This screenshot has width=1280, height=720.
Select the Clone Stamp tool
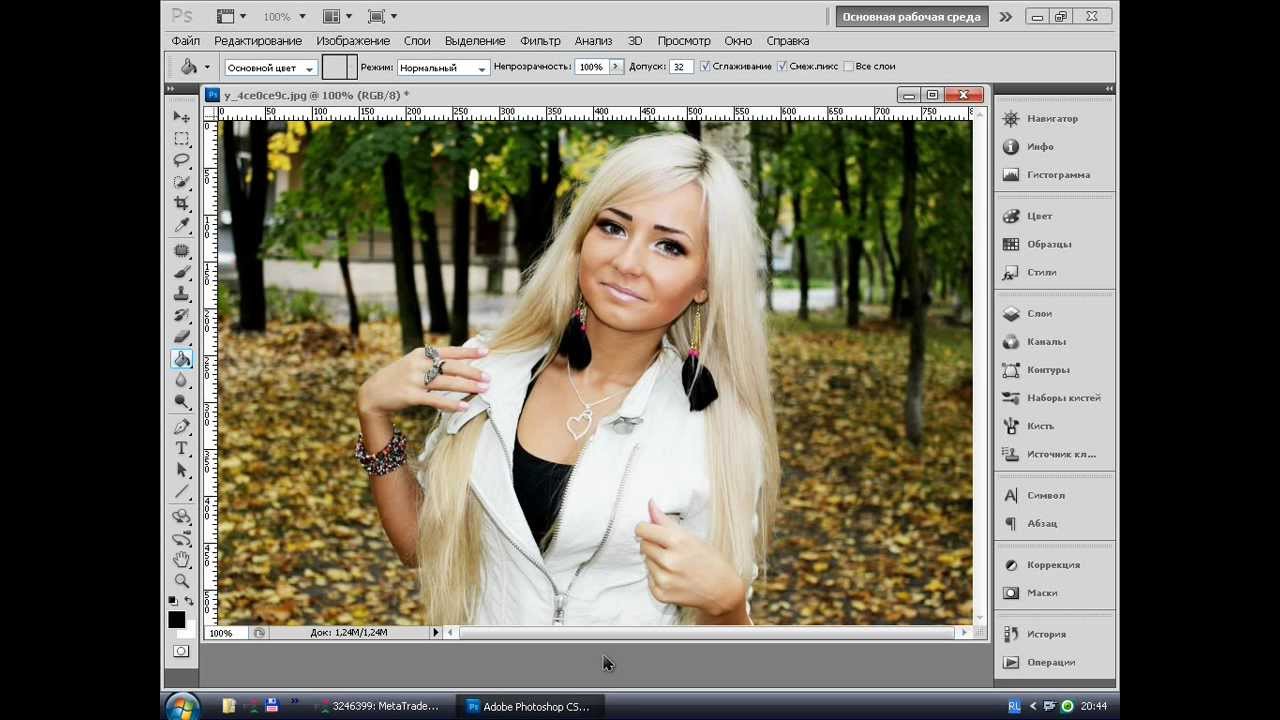tap(181, 294)
